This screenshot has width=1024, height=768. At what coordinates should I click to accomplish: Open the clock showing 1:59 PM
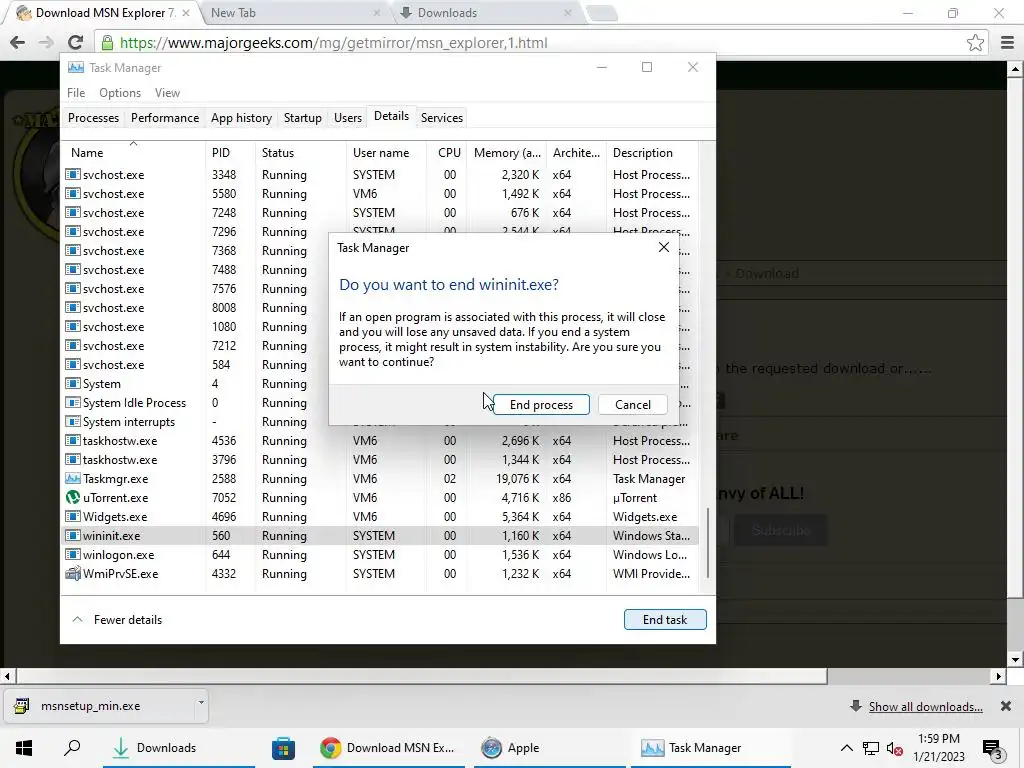[939, 748]
